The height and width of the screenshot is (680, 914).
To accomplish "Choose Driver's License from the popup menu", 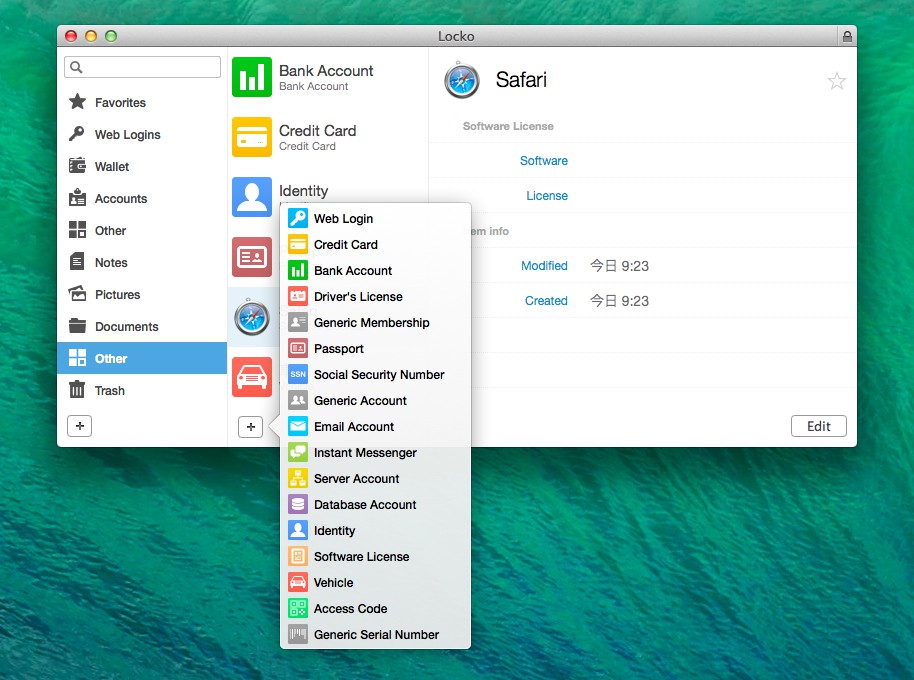I will [x=375, y=297].
